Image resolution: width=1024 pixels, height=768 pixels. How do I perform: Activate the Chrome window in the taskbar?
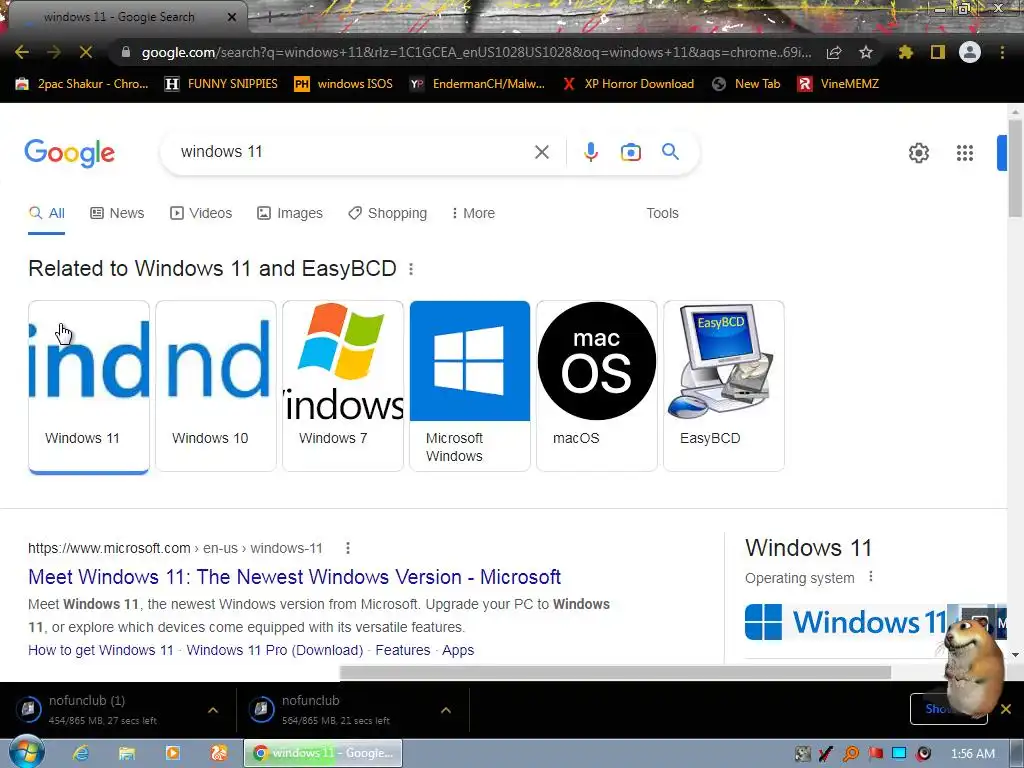tap(323, 753)
